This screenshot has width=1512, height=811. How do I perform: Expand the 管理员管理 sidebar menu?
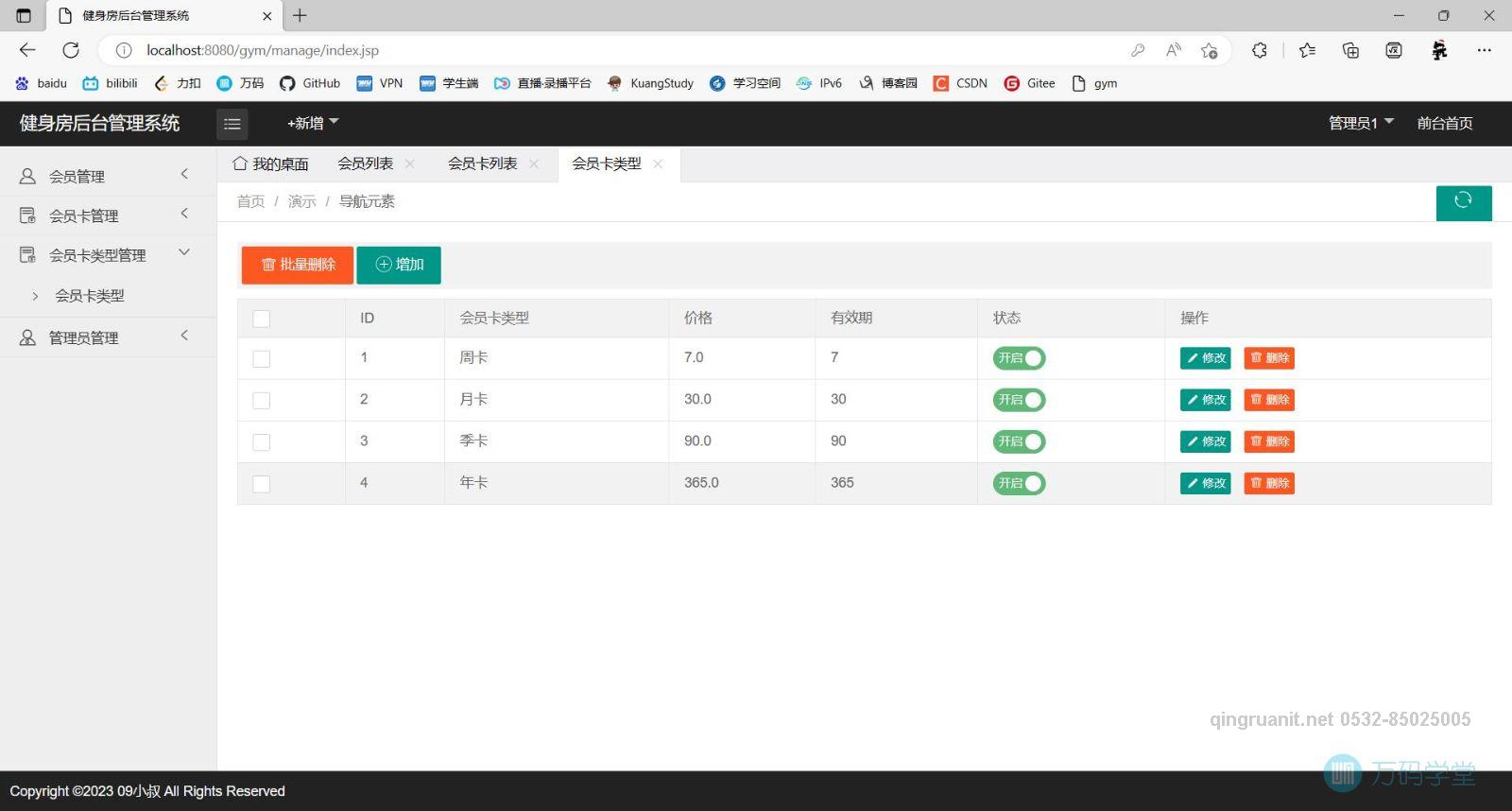coord(108,337)
